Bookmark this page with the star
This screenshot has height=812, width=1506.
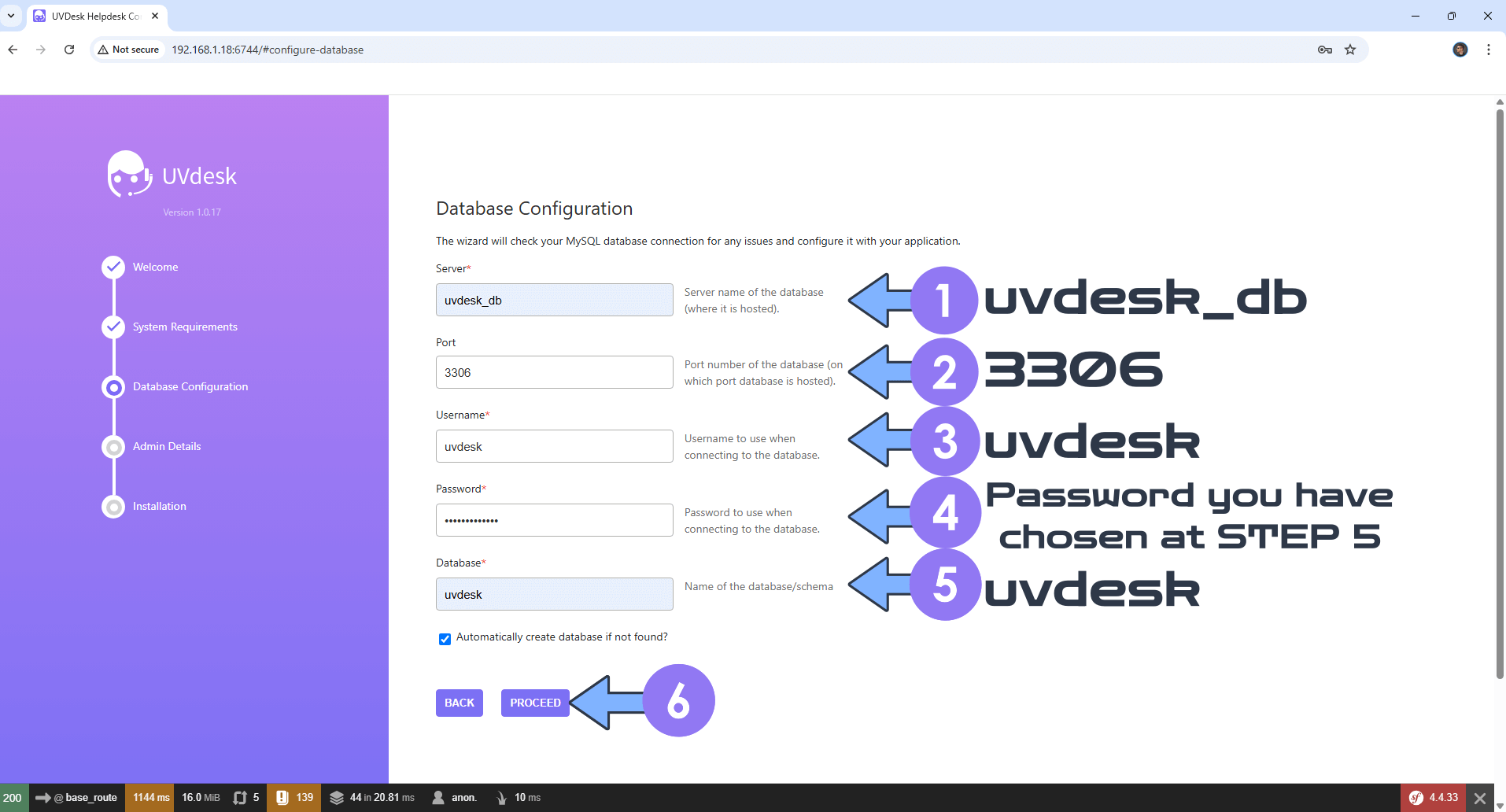[x=1350, y=50]
